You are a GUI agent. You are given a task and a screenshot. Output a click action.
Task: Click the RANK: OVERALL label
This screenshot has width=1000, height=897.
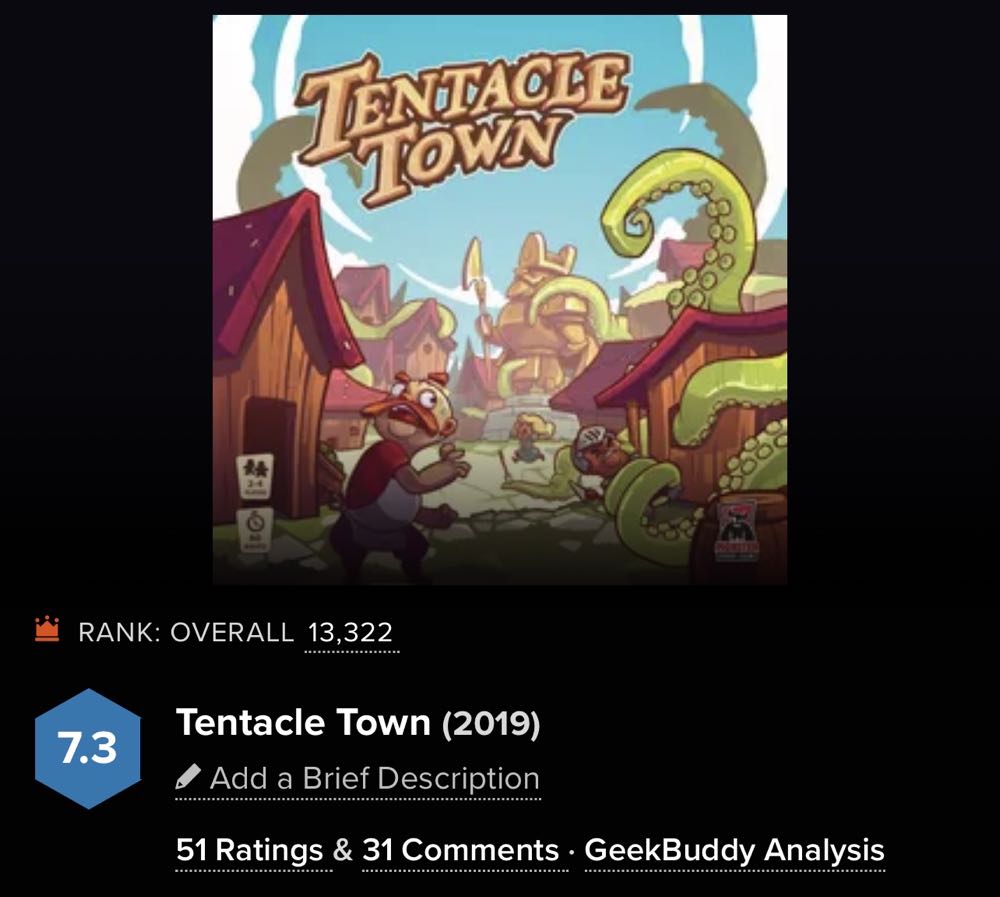tap(186, 633)
